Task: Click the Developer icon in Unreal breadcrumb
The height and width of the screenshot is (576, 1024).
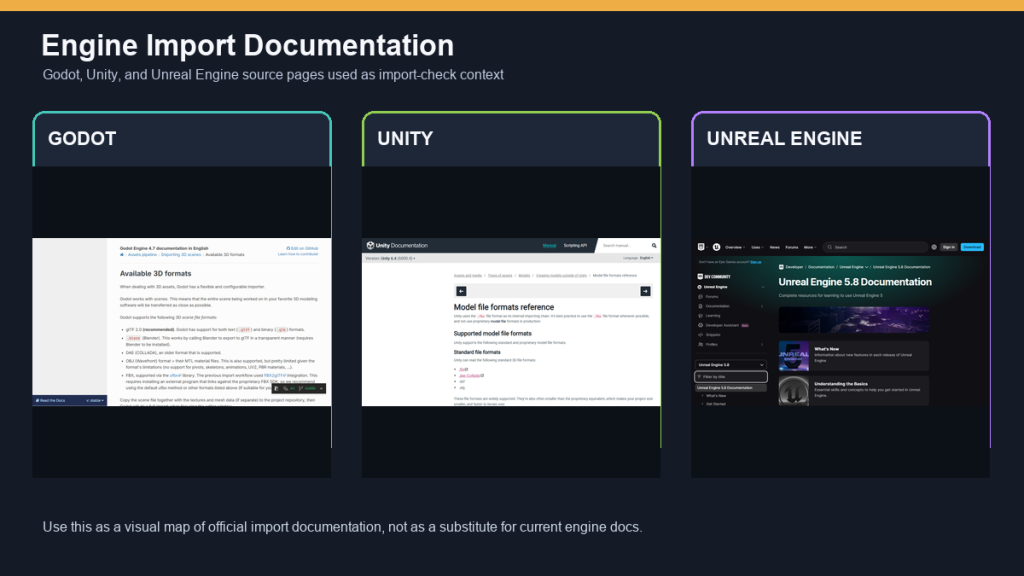Action: point(781,267)
